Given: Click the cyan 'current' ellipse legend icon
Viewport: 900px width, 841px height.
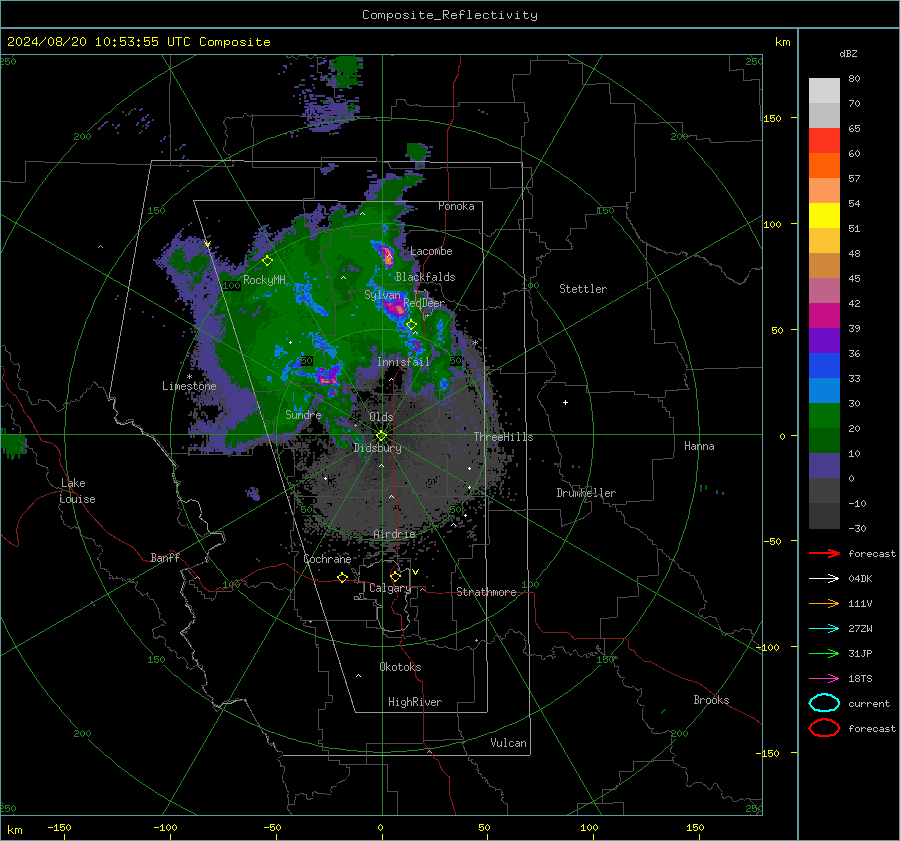Looking at the screenshot, I should pos(824,703).
